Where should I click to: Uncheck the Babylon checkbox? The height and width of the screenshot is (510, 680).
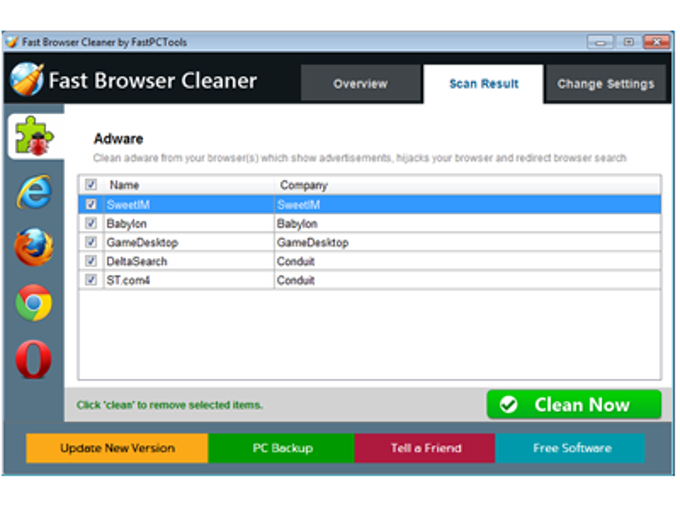click(x=91, y=223)
